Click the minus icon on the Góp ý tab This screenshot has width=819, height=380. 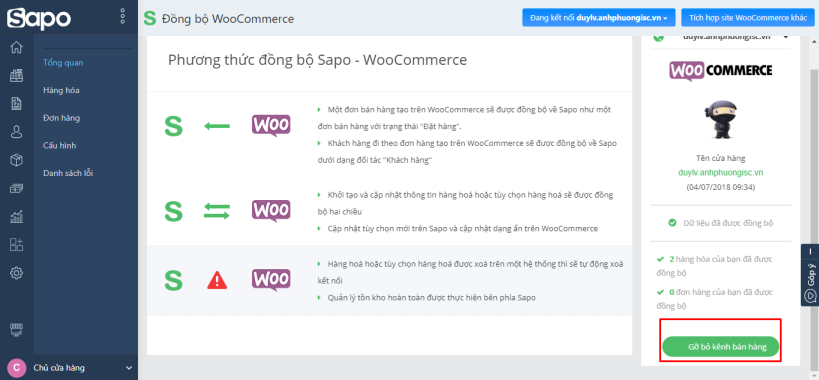coord(811,252)
